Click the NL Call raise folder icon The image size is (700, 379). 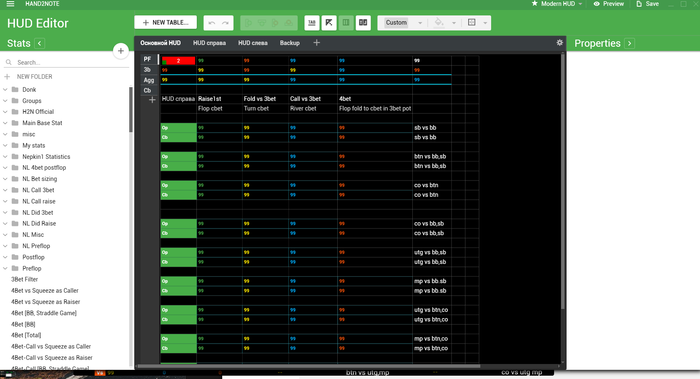point(15,201)
